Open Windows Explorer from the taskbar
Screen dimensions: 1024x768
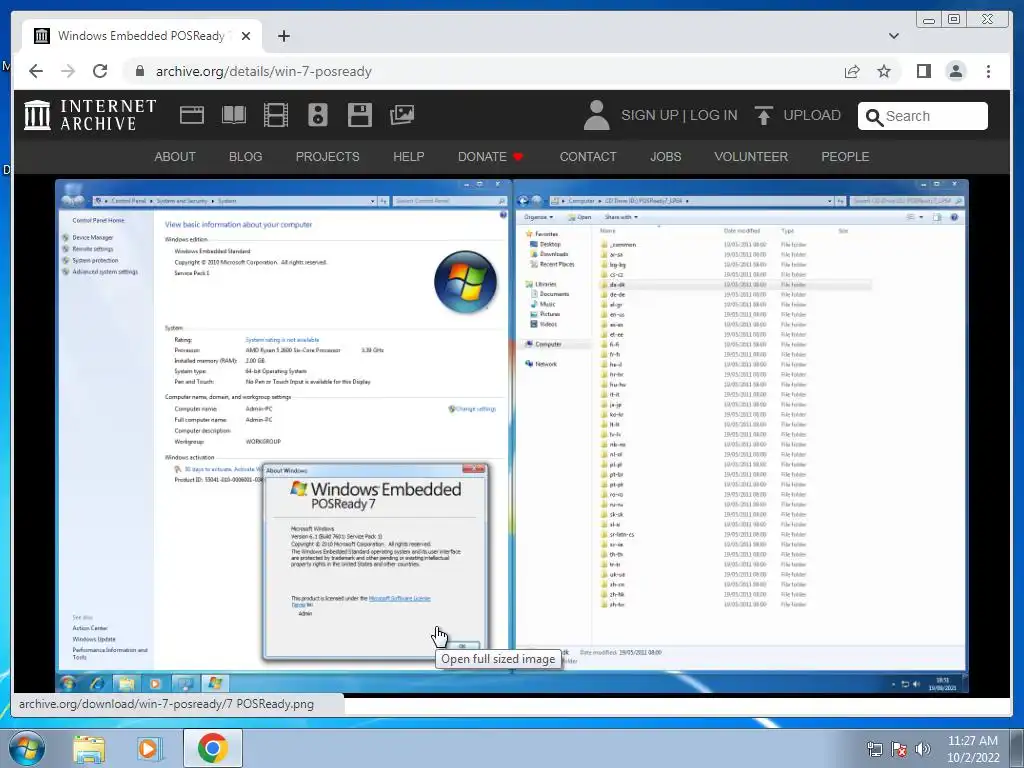pyautogui.click(x=89, y=749)
